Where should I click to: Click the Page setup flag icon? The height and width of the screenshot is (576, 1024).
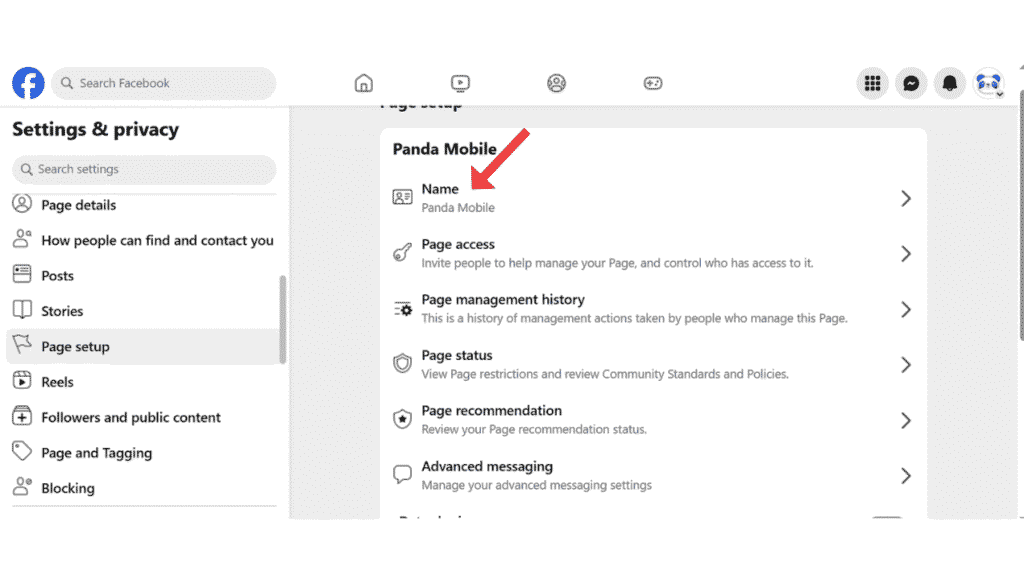coord(22,345)
